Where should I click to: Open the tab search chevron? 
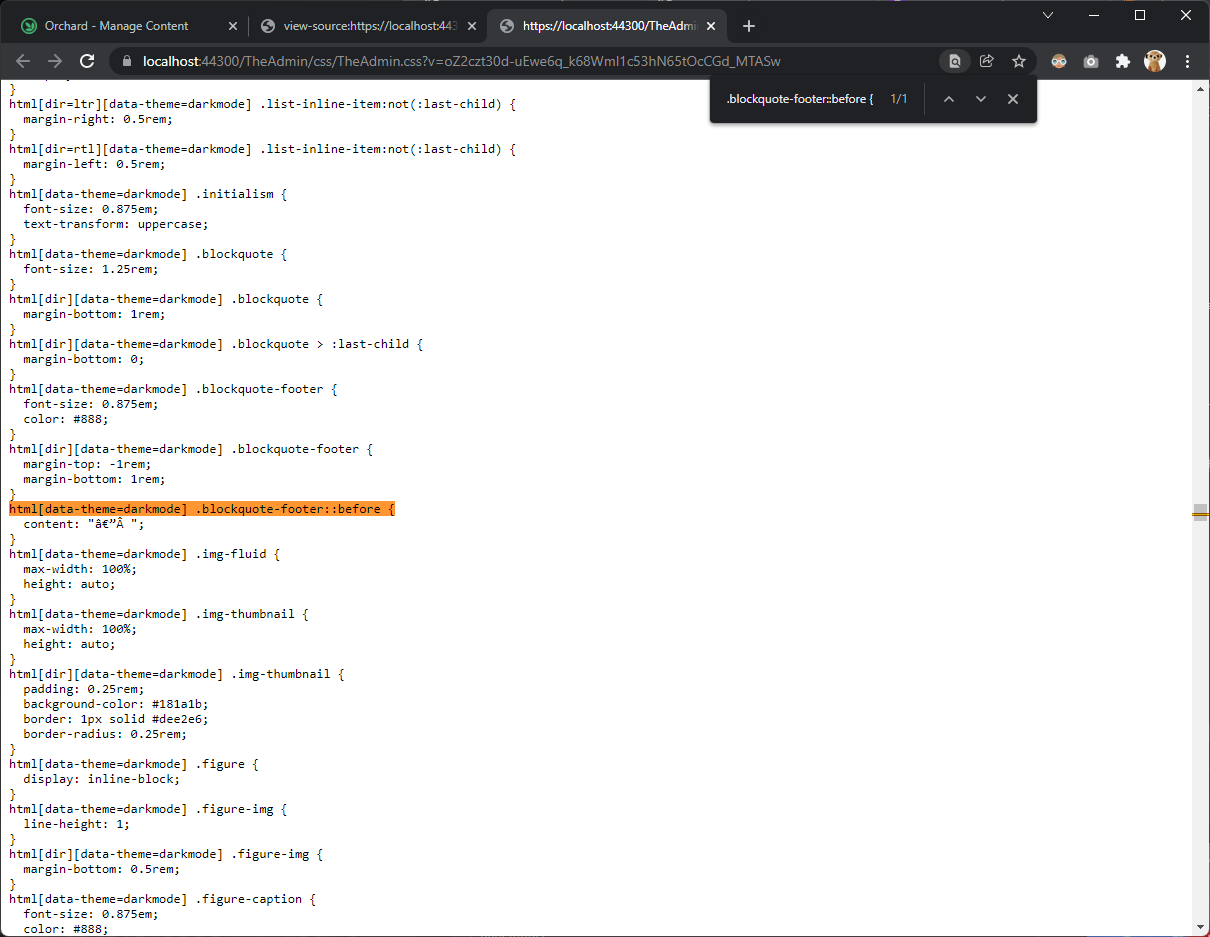1047,15
